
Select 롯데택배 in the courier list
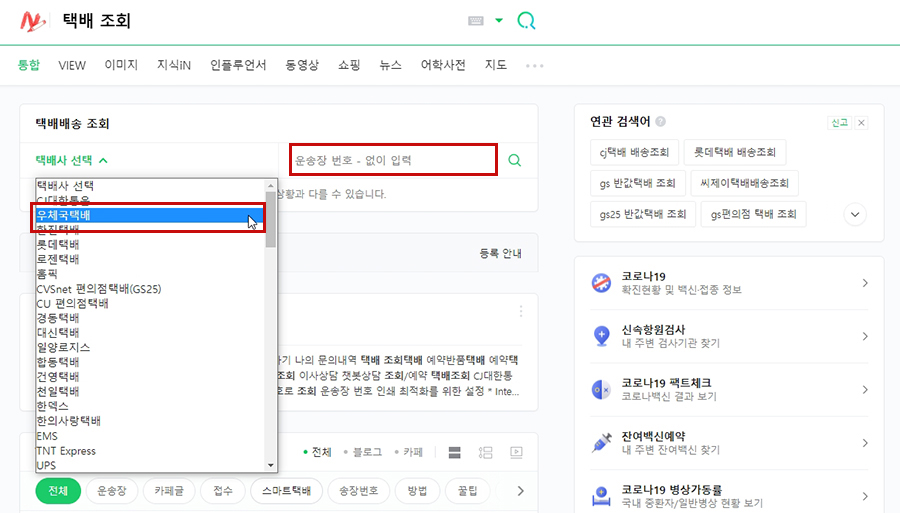150,244
